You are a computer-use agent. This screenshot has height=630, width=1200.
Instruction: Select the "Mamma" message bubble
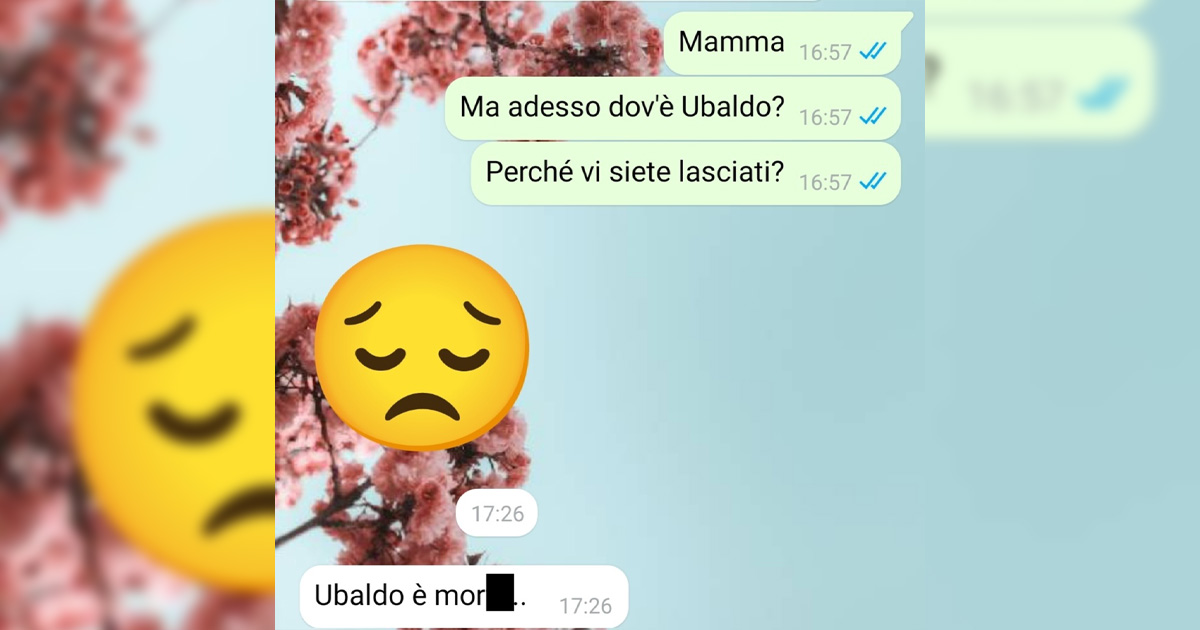[782, 43]
